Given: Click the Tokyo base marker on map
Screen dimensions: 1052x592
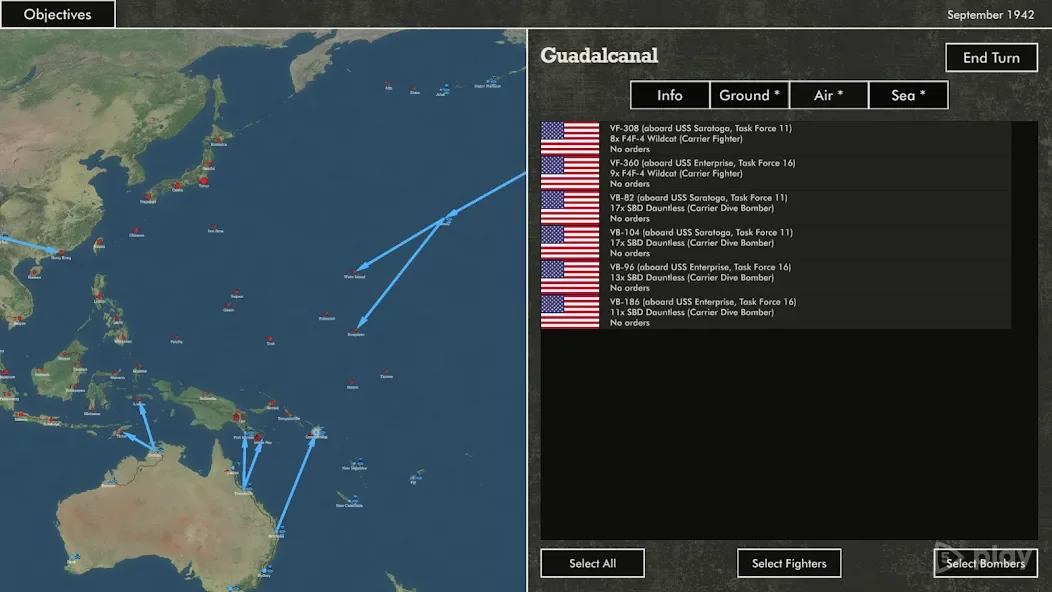Looking at the screenshot, I should [x=206, y=179].
